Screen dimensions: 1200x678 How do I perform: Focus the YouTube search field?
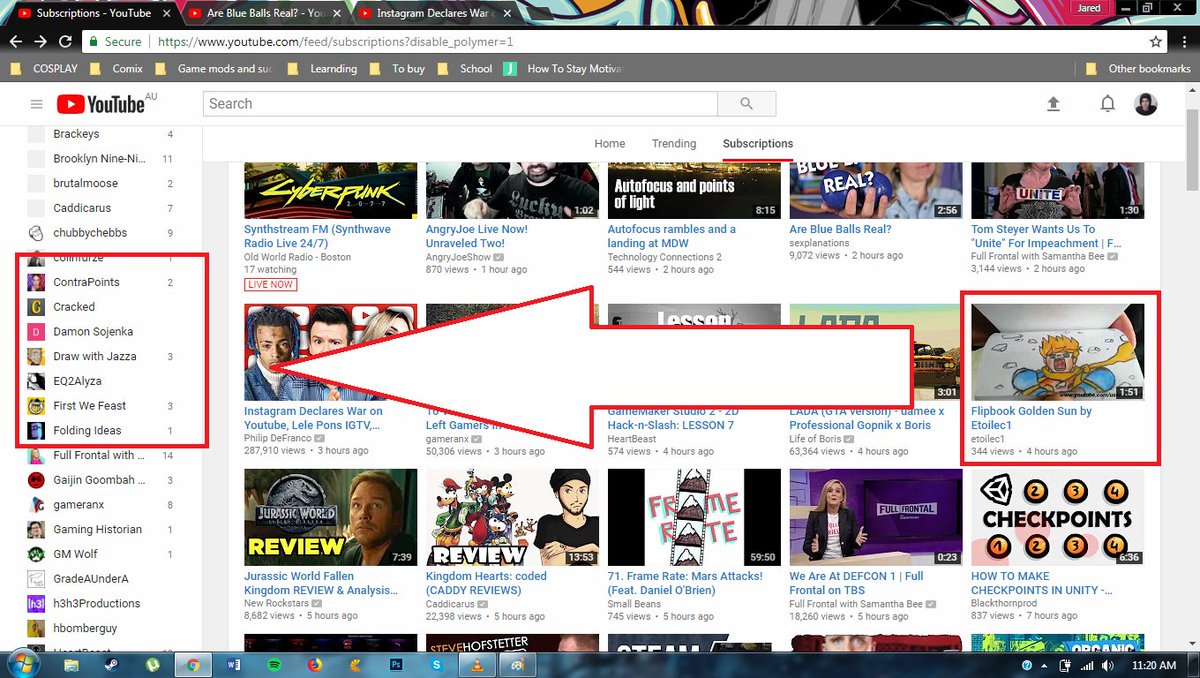[461, 104]
